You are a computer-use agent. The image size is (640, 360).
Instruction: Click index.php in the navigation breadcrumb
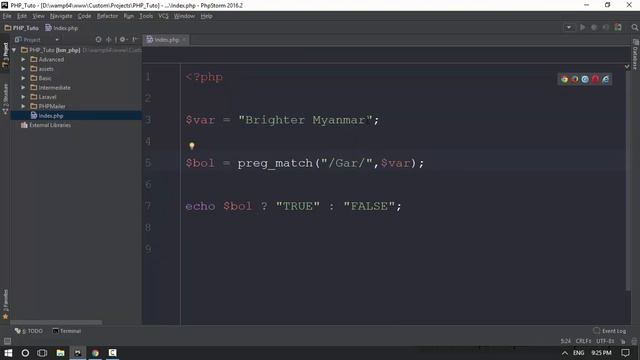tap(62, 28)
